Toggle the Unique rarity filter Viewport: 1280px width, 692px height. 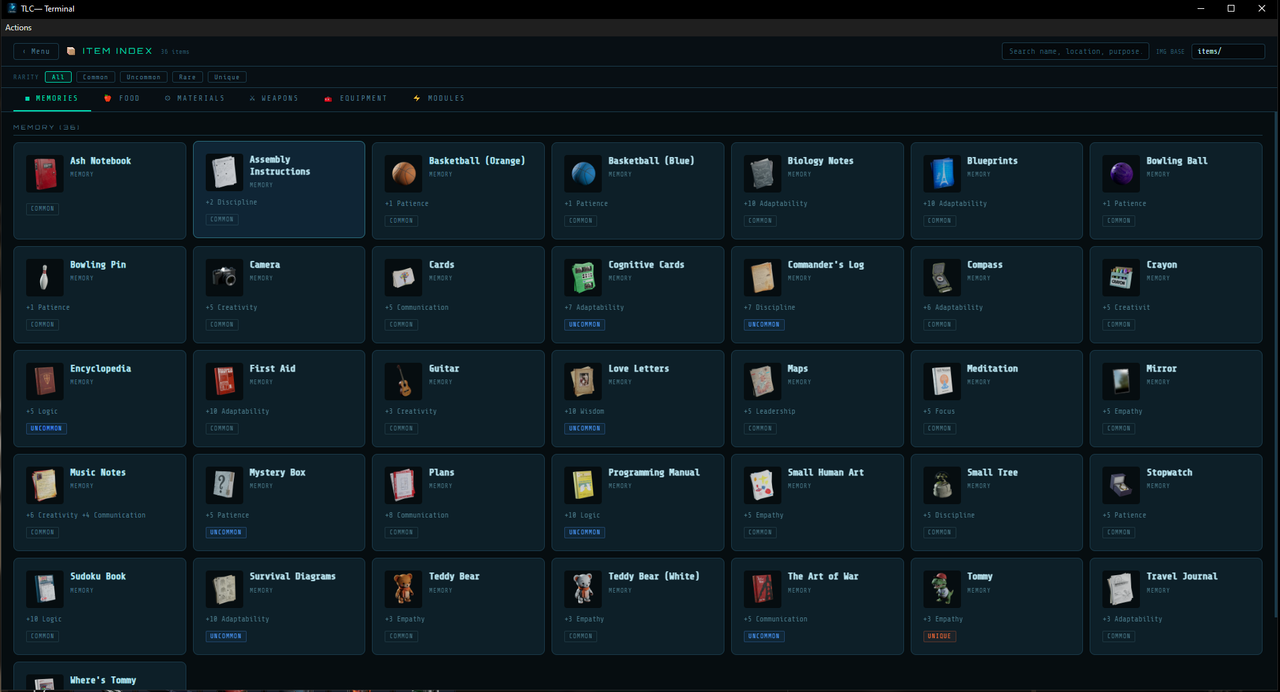coord(227,77)
